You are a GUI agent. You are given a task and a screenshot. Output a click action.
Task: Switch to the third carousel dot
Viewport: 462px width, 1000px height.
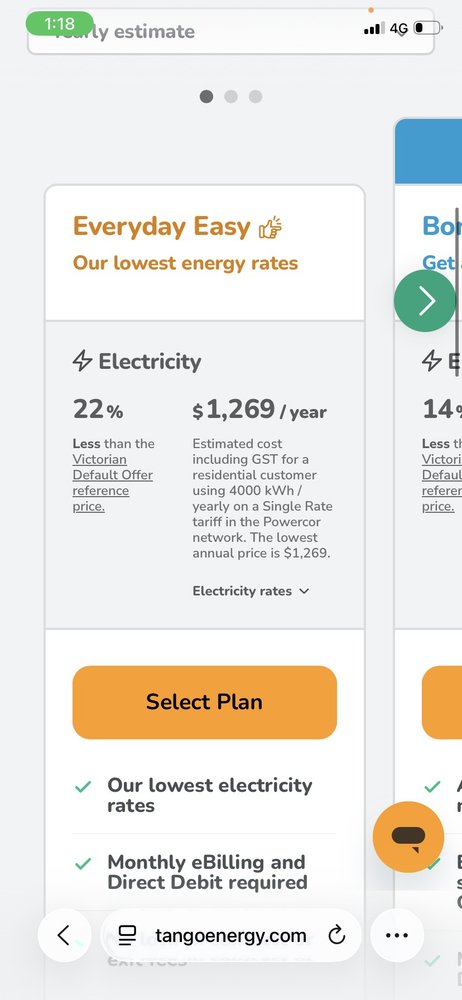(255, 96)
